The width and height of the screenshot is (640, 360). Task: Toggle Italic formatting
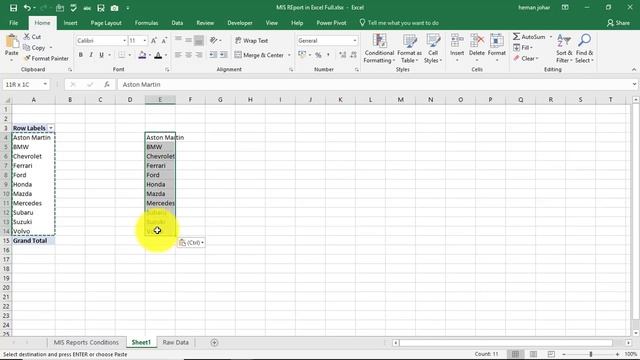(91, 55)
